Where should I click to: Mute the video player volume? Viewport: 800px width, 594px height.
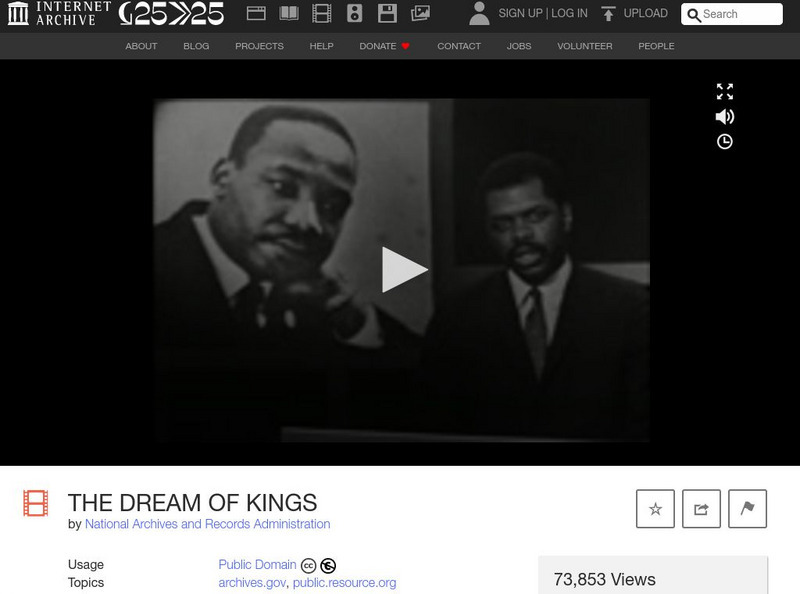tap(724, 117)
